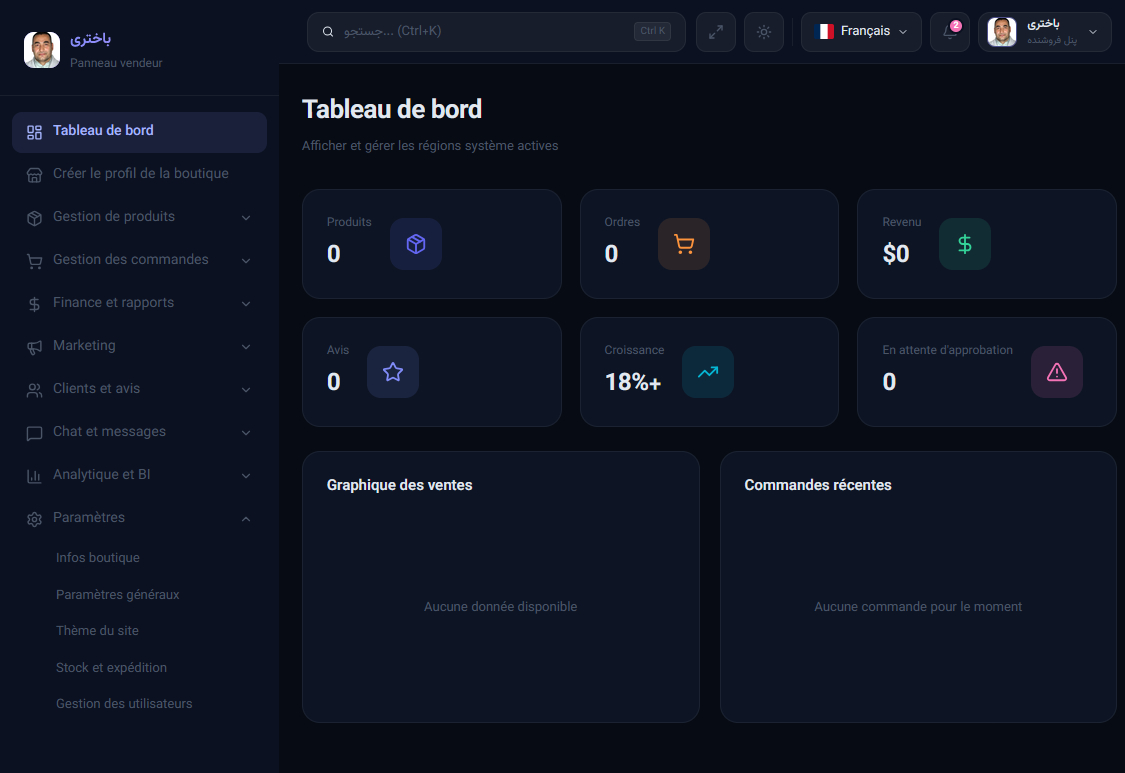Click the Produits box icon
The image size is (1125, 773).
click(416, 244)
